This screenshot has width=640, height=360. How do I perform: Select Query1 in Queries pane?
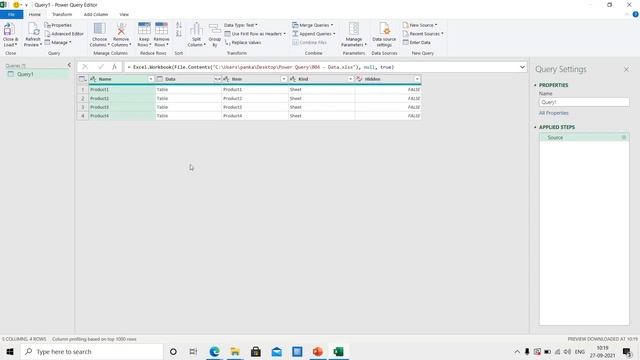click(37, 74)
